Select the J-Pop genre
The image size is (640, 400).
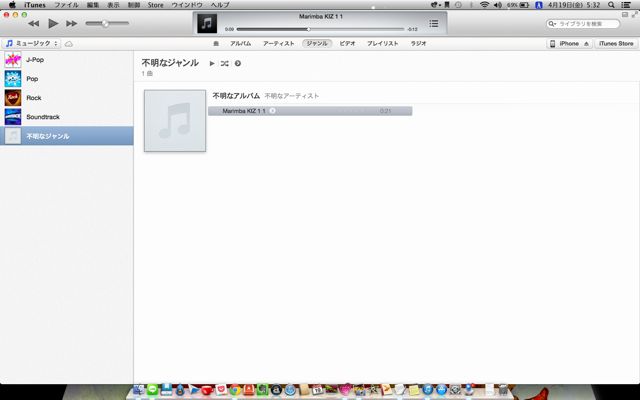tap(67, 60)
